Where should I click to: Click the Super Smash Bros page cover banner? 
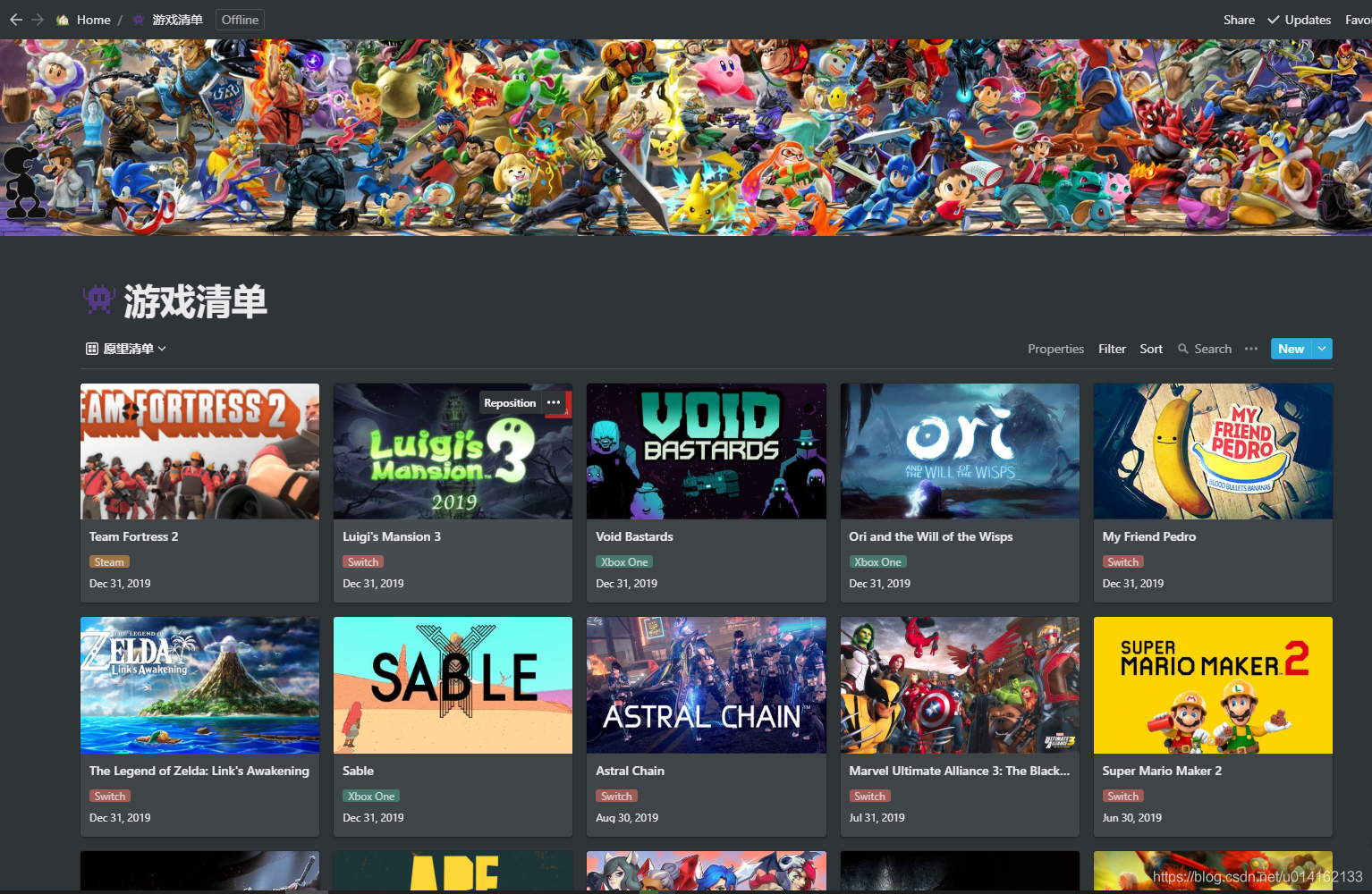pos(686,138)
